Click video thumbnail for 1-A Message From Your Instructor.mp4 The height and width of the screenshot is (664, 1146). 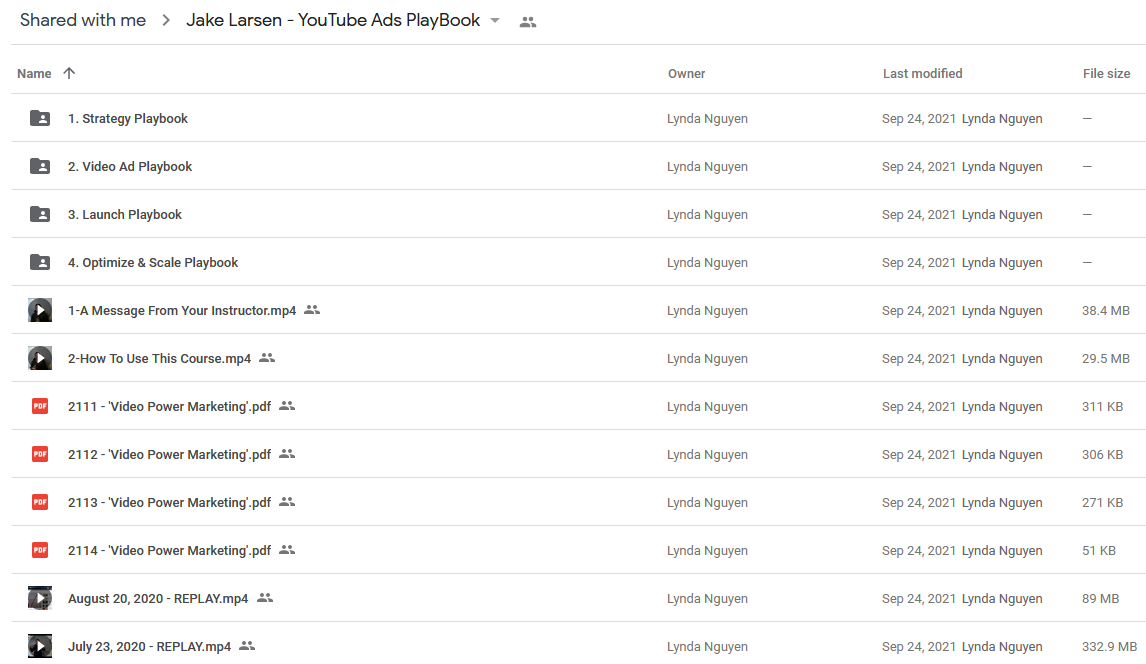pyautogui.click(x=40, y=310)
